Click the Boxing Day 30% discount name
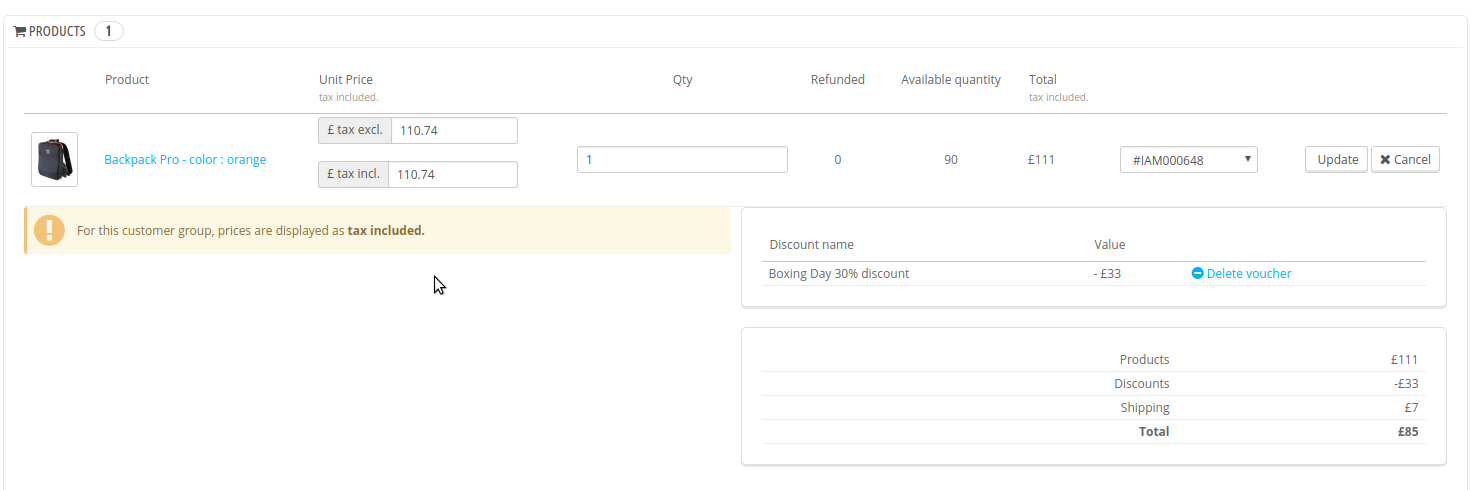The height and width of the screenshot is (490, 1478). click(x=838, y=274)
